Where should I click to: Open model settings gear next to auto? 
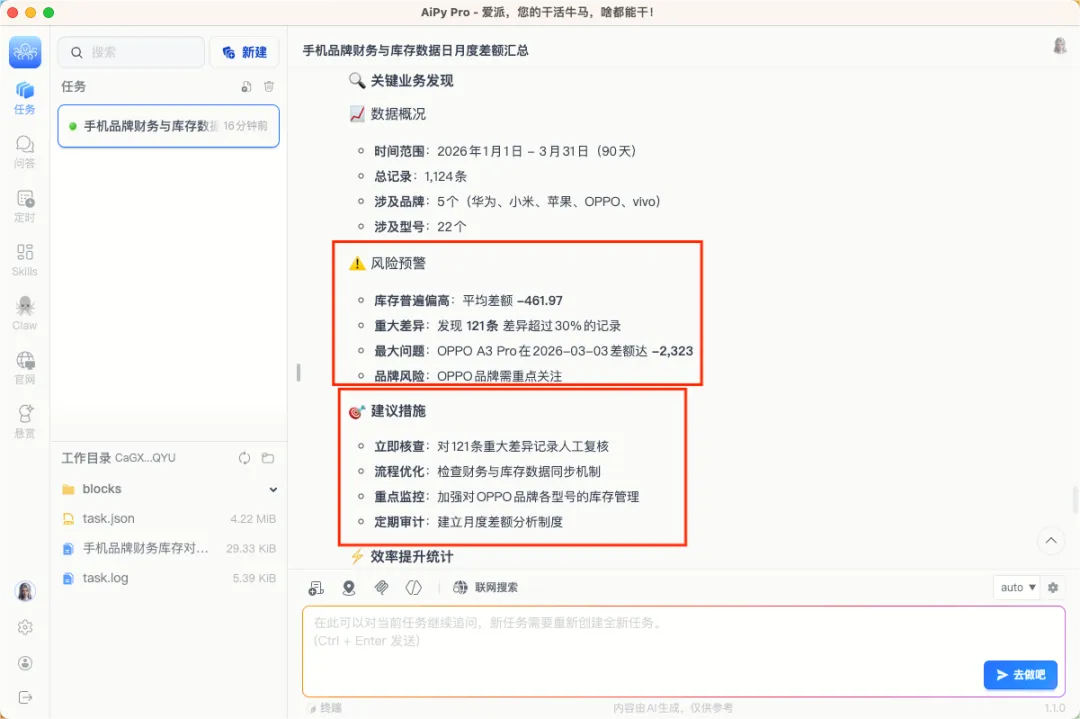1052,587
